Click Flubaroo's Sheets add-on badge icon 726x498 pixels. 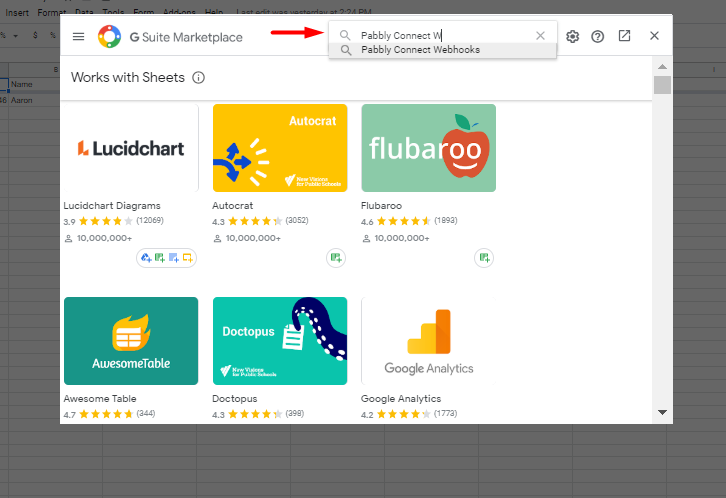coord(484,258)
